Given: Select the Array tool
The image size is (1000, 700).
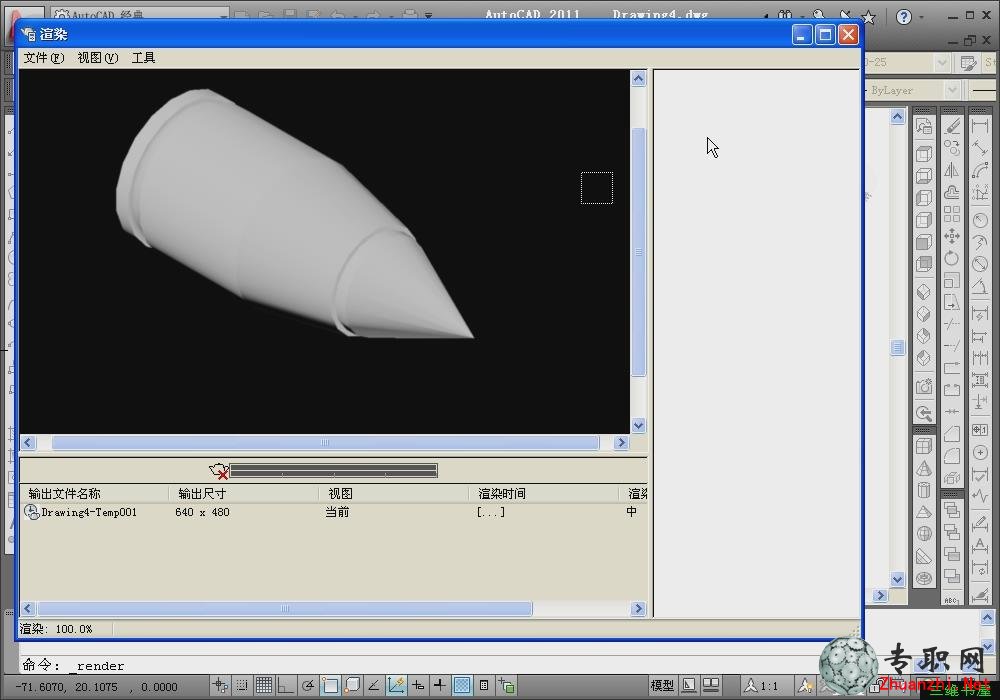Looking at the screenshot, I should [x=952, y=214].
